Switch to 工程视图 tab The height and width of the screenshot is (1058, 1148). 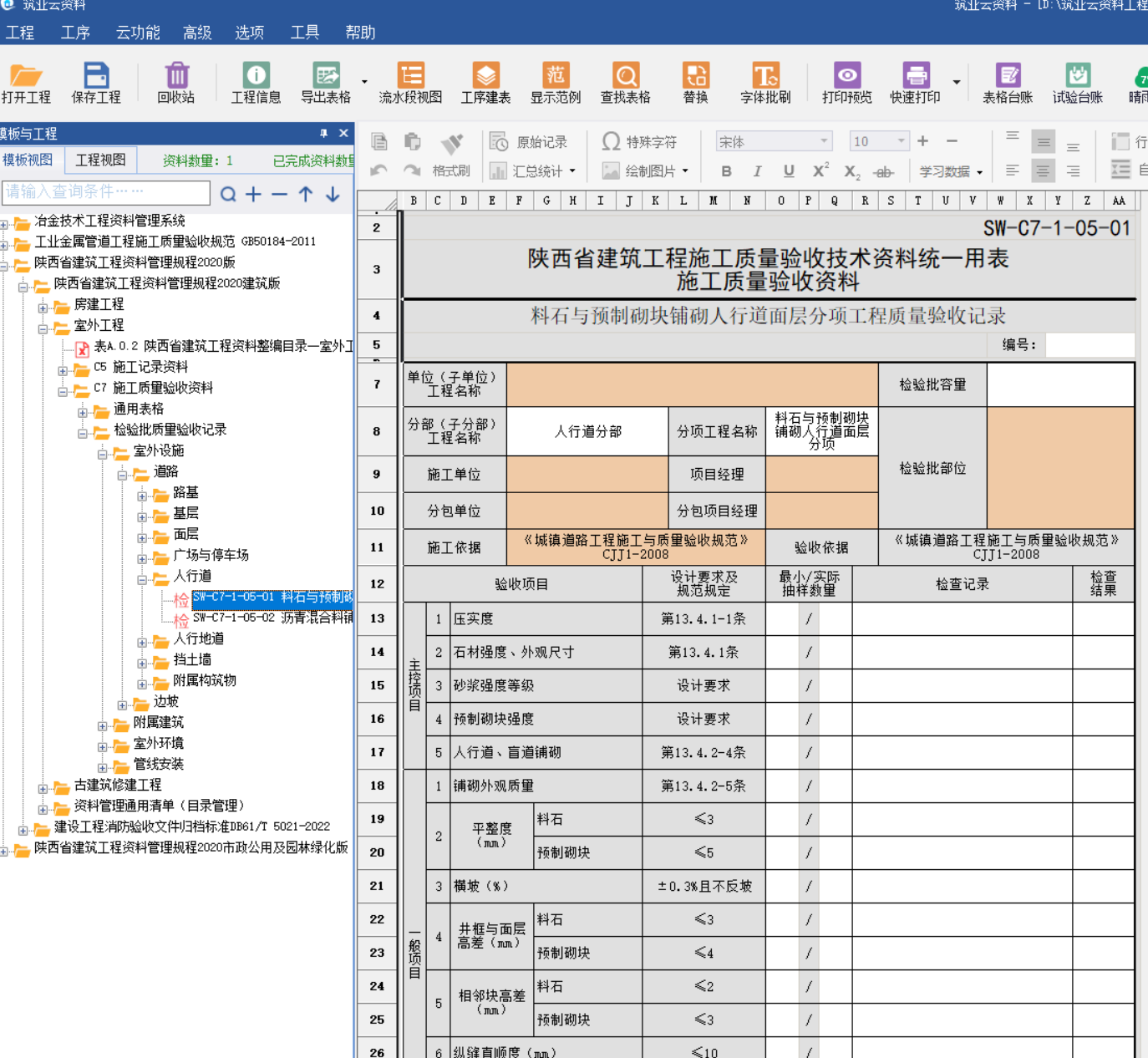(100, 160)
